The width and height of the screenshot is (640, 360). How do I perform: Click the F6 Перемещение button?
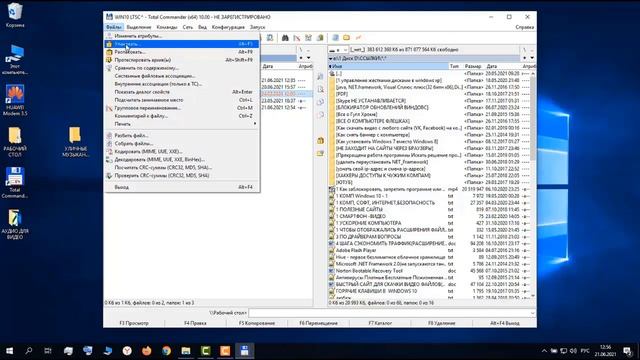coord(318,323)
